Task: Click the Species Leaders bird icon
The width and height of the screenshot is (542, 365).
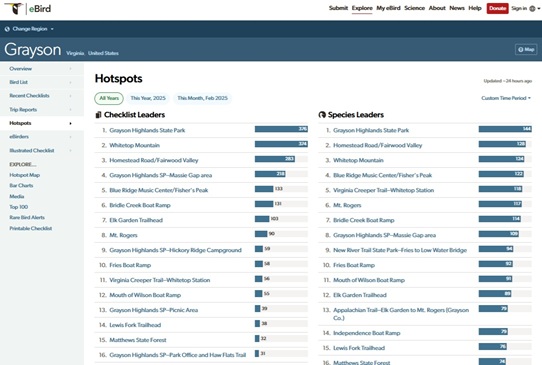Action: pyautogui.click(x=322, y=115)
